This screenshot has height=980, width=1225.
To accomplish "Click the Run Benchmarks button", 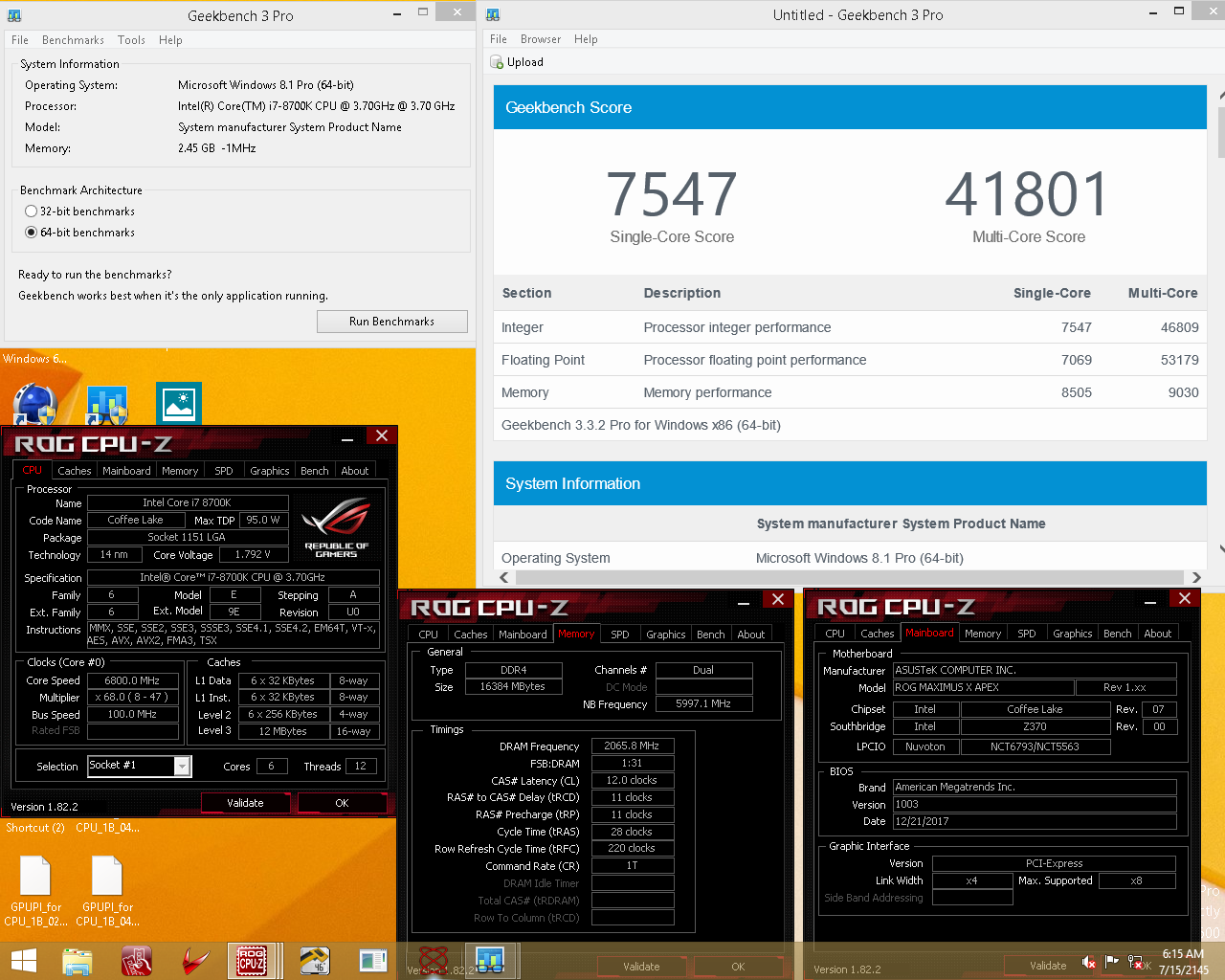I will tap(392, 322).
